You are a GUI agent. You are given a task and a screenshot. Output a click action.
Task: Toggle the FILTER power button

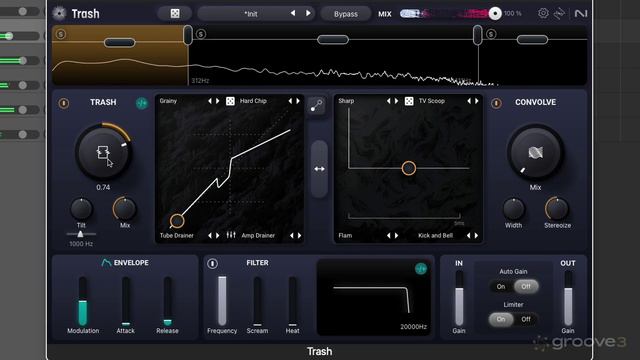click(212, 263)
